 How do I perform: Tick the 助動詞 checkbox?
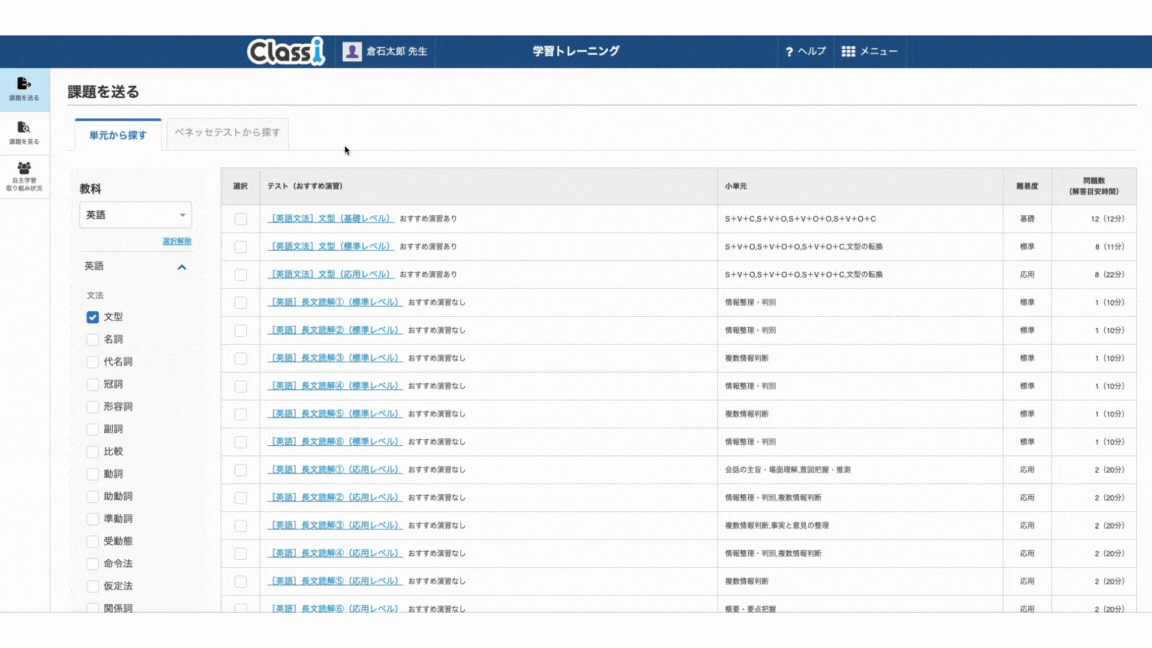(x=93, y=497)
